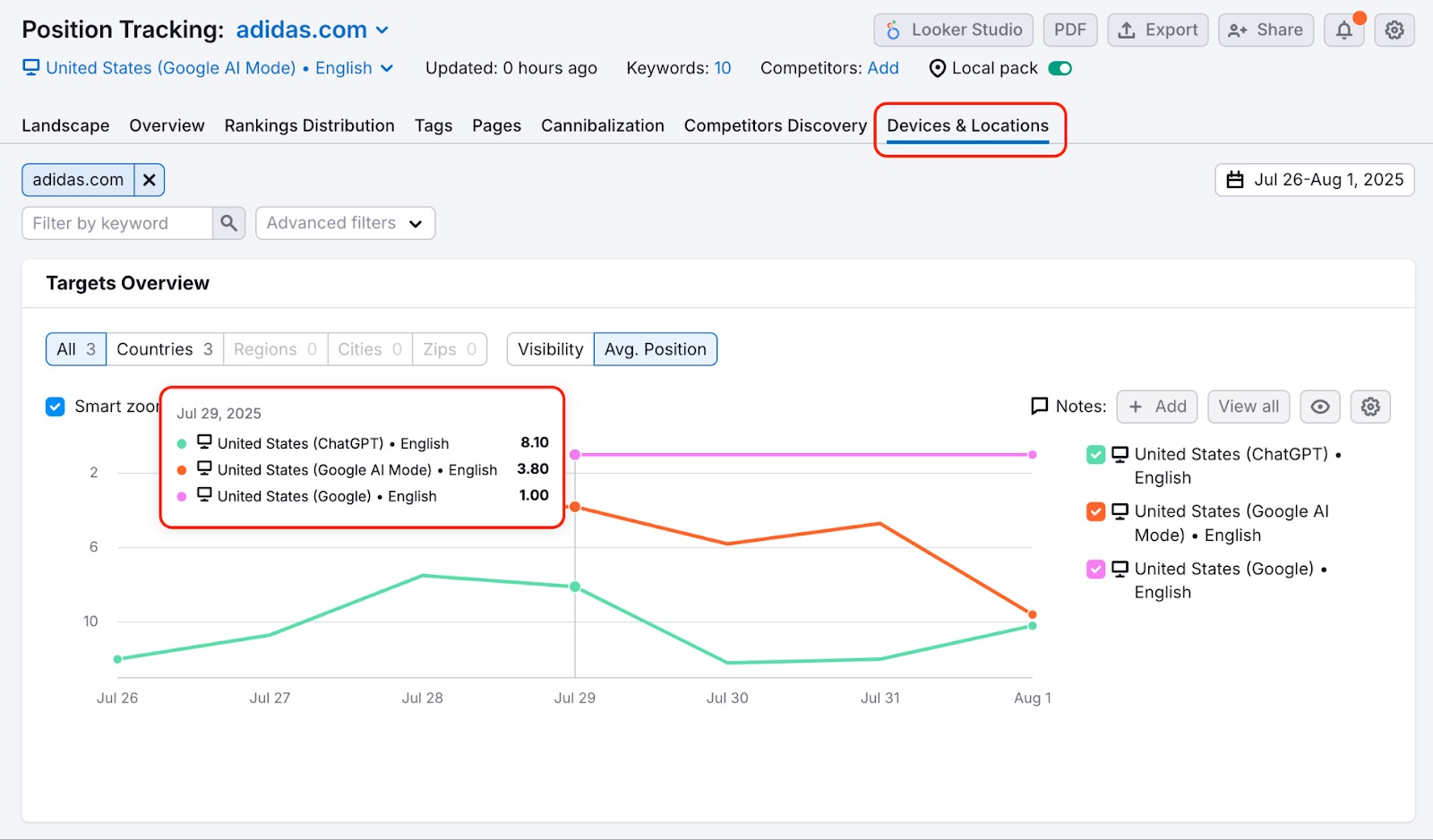Expand the United States English location dropdown
Image resolution: width=1433 pixels, height=840 pixels.
click(x=388, y=68)
